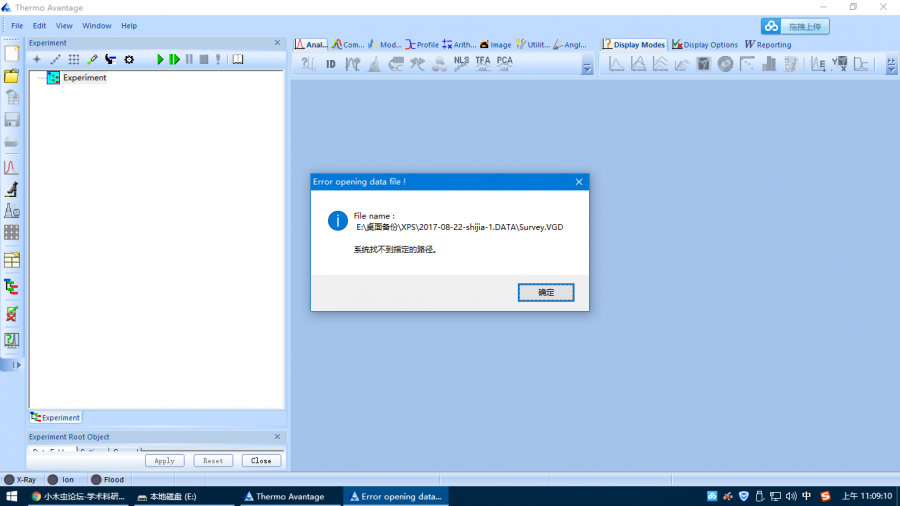
Task: Open the File menu
Action: click(x=17, y=26)
